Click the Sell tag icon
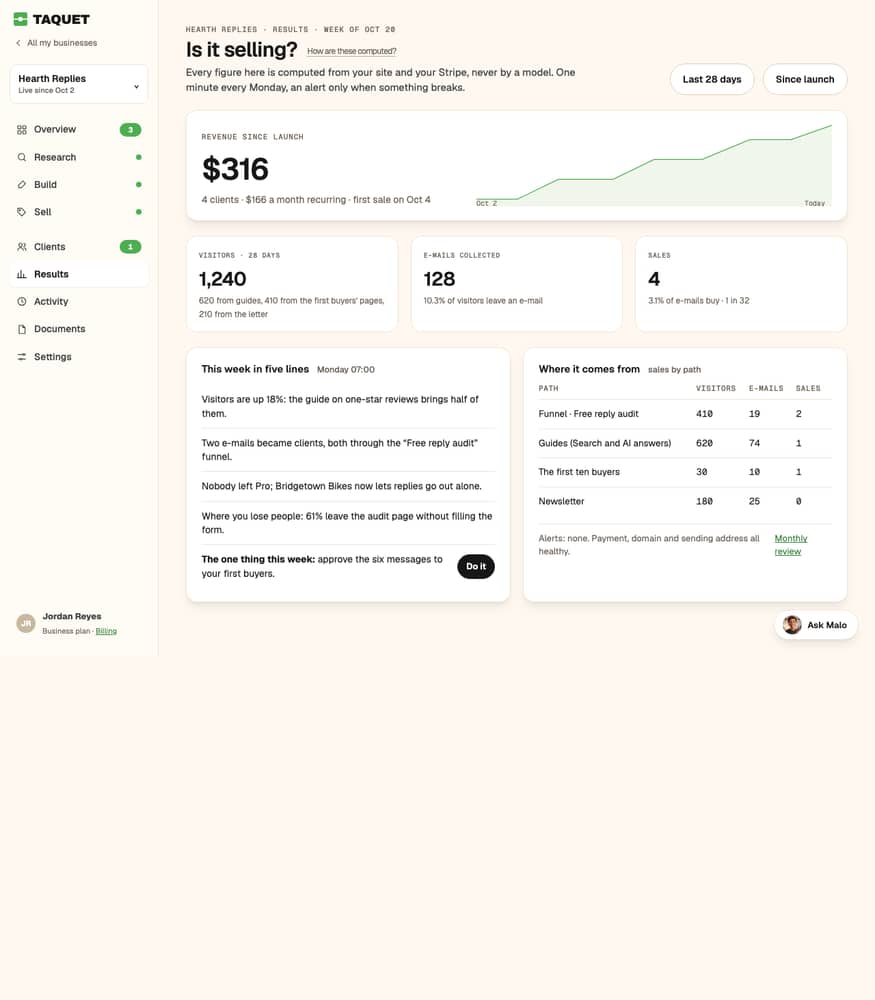The width and height of the screenshot is (875, 1000). (22, 212)
